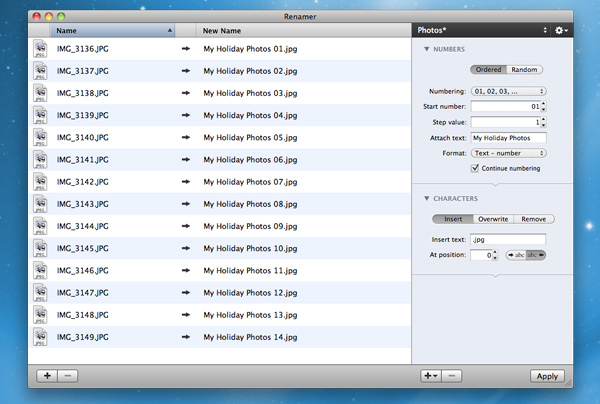Viewport: 600px width, 404px height.
Task: Set position direction from start of name
Action: pyautogui.click(x=516, y=255)
